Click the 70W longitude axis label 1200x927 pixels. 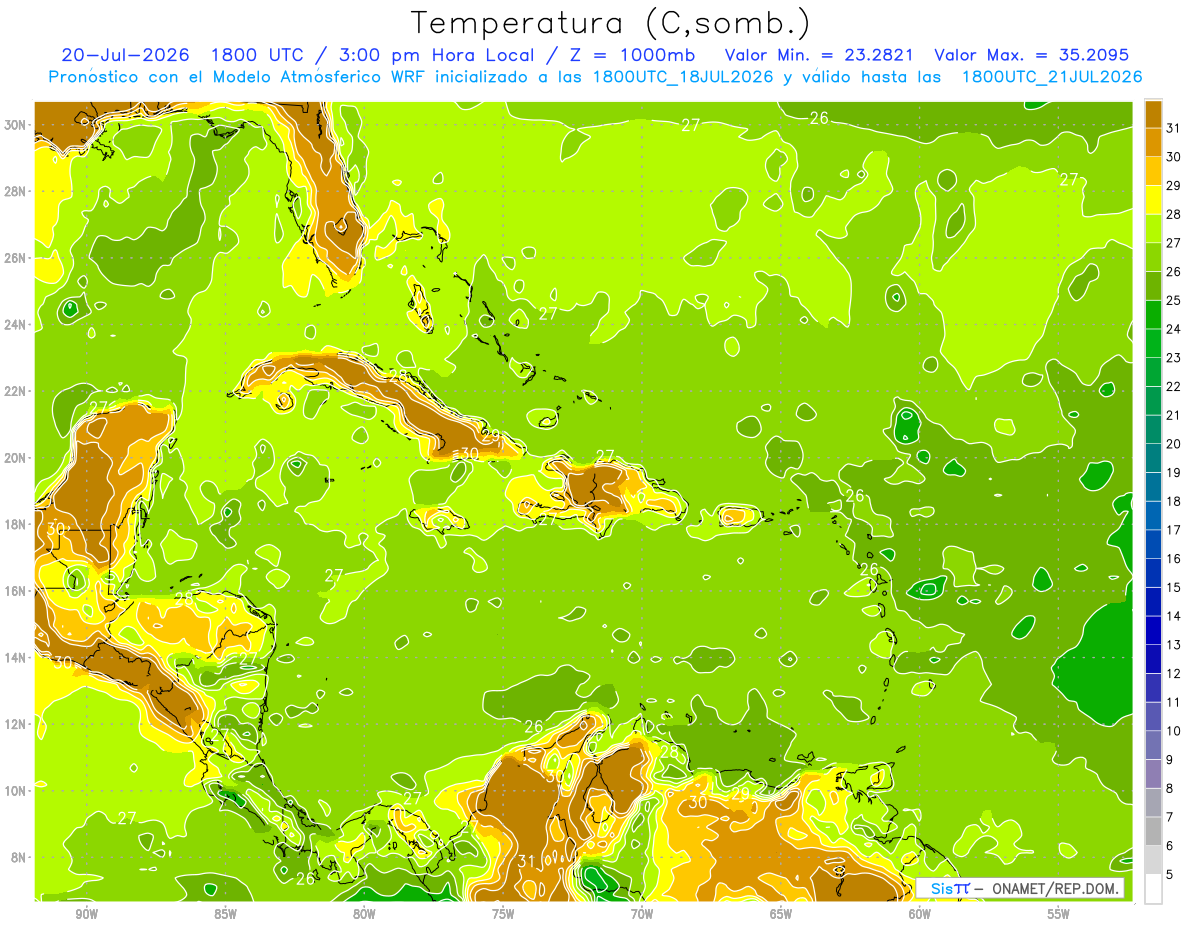pyautogui.click(x=642, y=913)
